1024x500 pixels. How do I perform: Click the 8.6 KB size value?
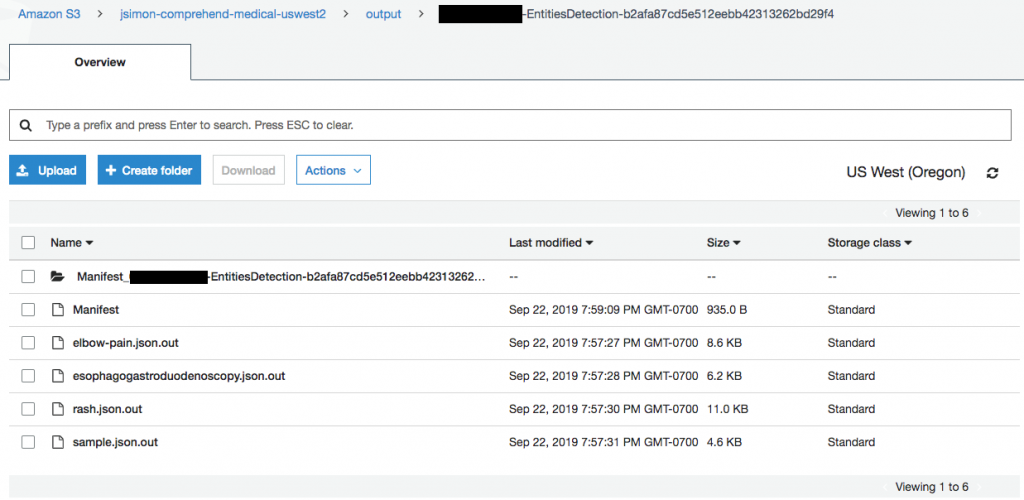tap(724, 343)
